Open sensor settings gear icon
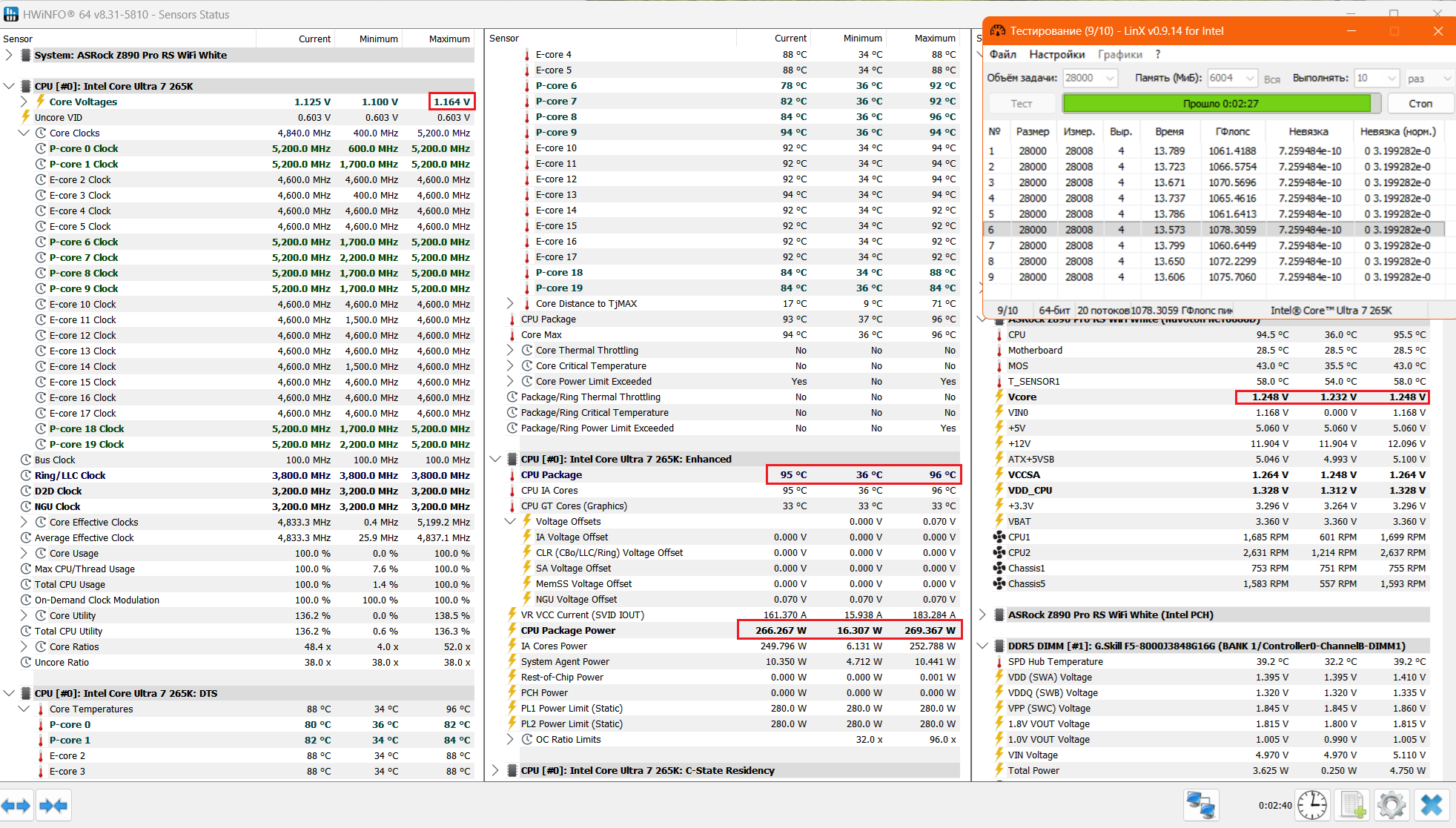This screenshot has width=1456, height=828. click(1392, 806)
